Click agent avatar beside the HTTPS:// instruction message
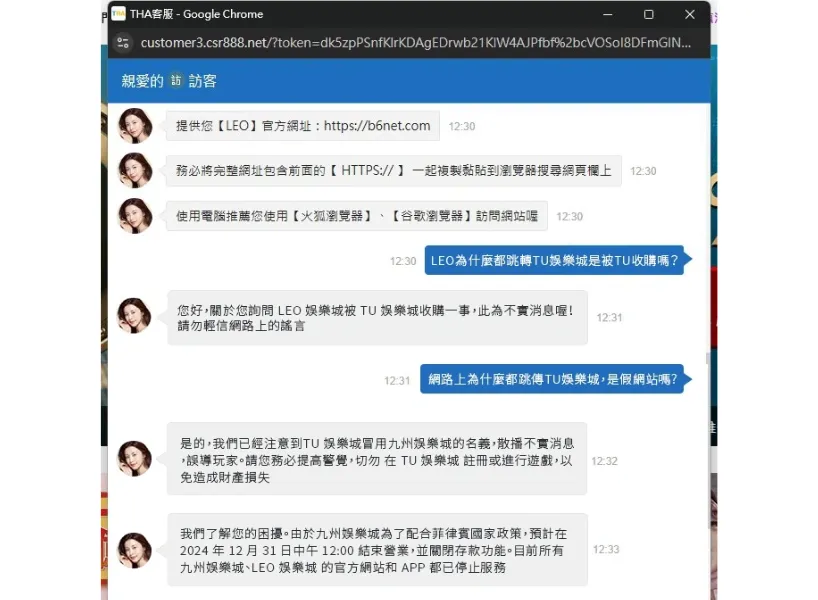The image size is (818, 600). (x=135, y=171)
